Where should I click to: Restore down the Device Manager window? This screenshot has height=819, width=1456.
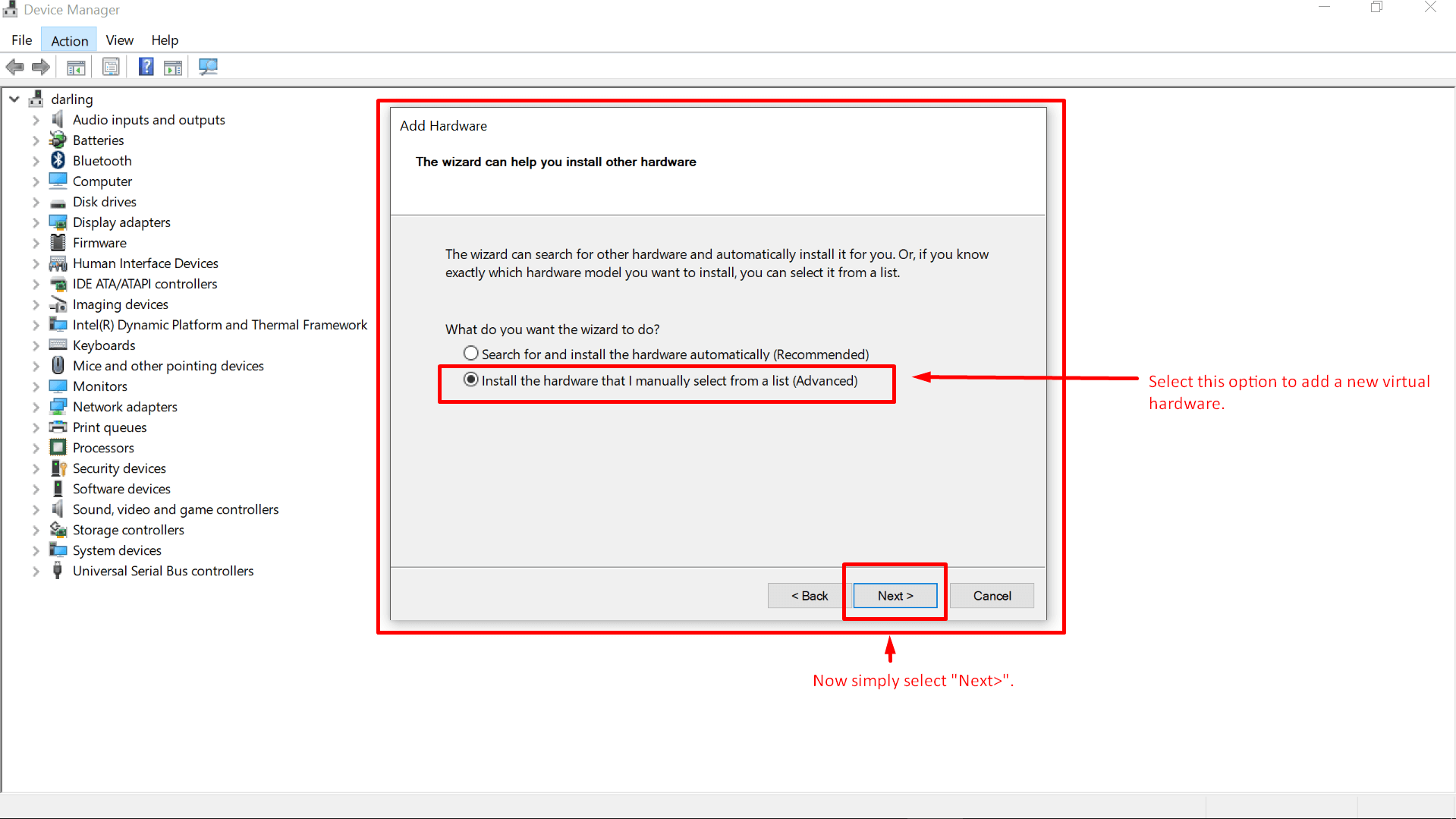pyautogui.click(x=1377, y=8)
